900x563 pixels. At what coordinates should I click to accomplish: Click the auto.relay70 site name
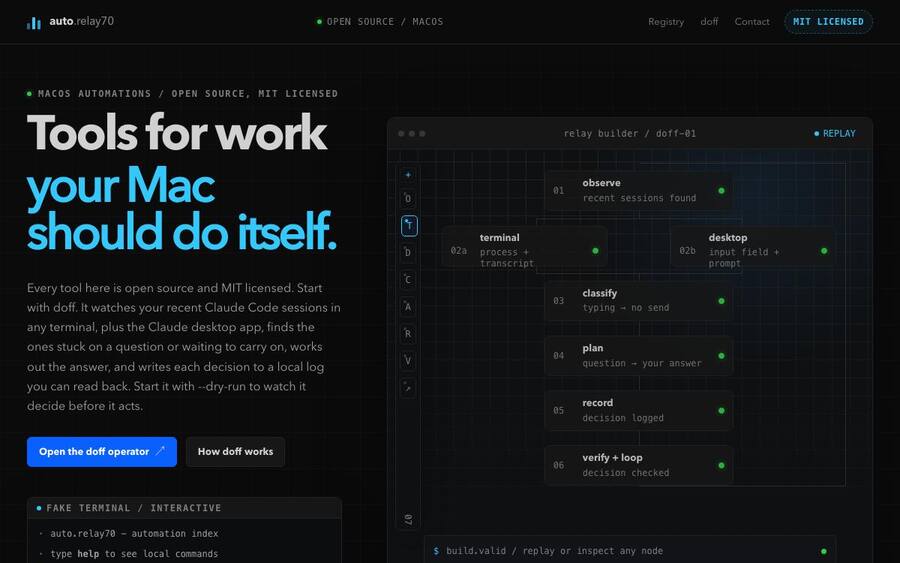pos(82,21)
